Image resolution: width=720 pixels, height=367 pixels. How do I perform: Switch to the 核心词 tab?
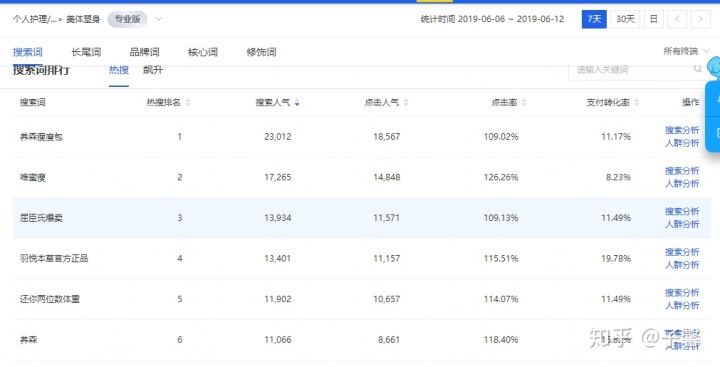click(x=202, y=52)
